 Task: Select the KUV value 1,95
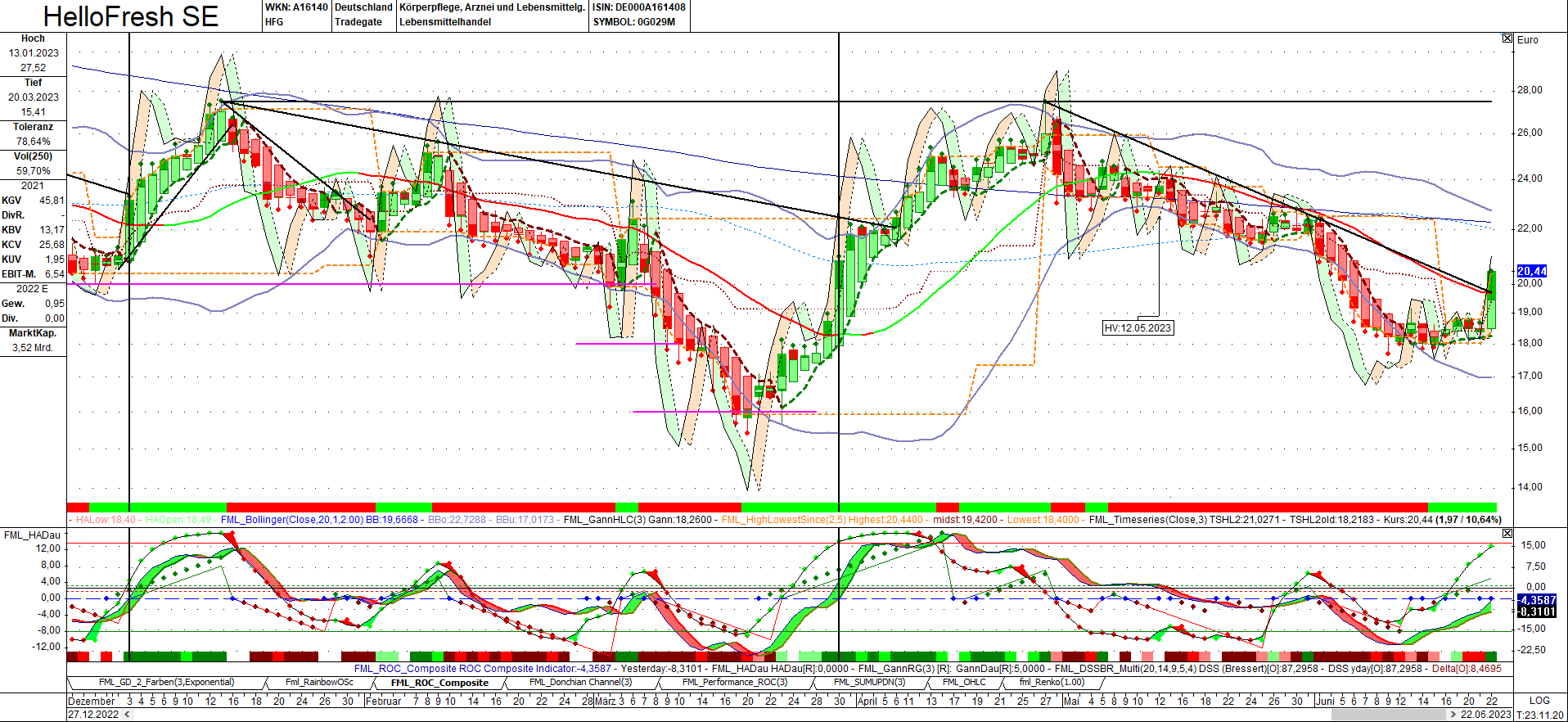[55, 259]
